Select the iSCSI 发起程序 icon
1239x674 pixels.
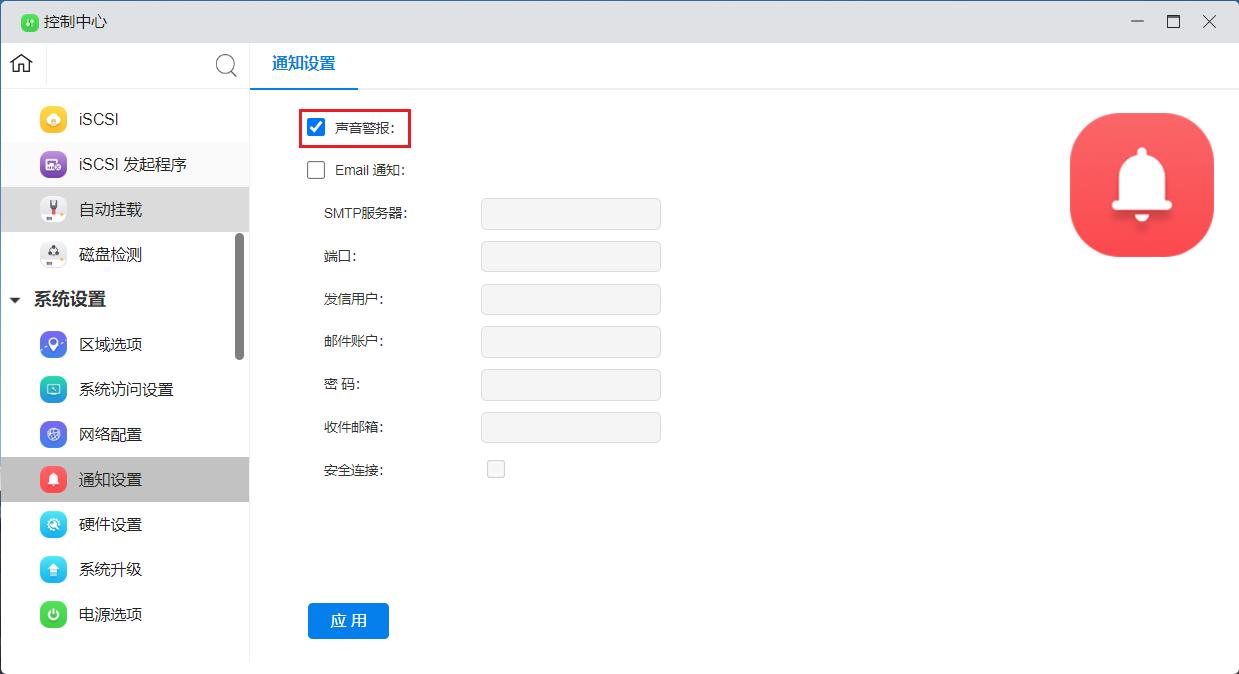(x=53, y=164)
